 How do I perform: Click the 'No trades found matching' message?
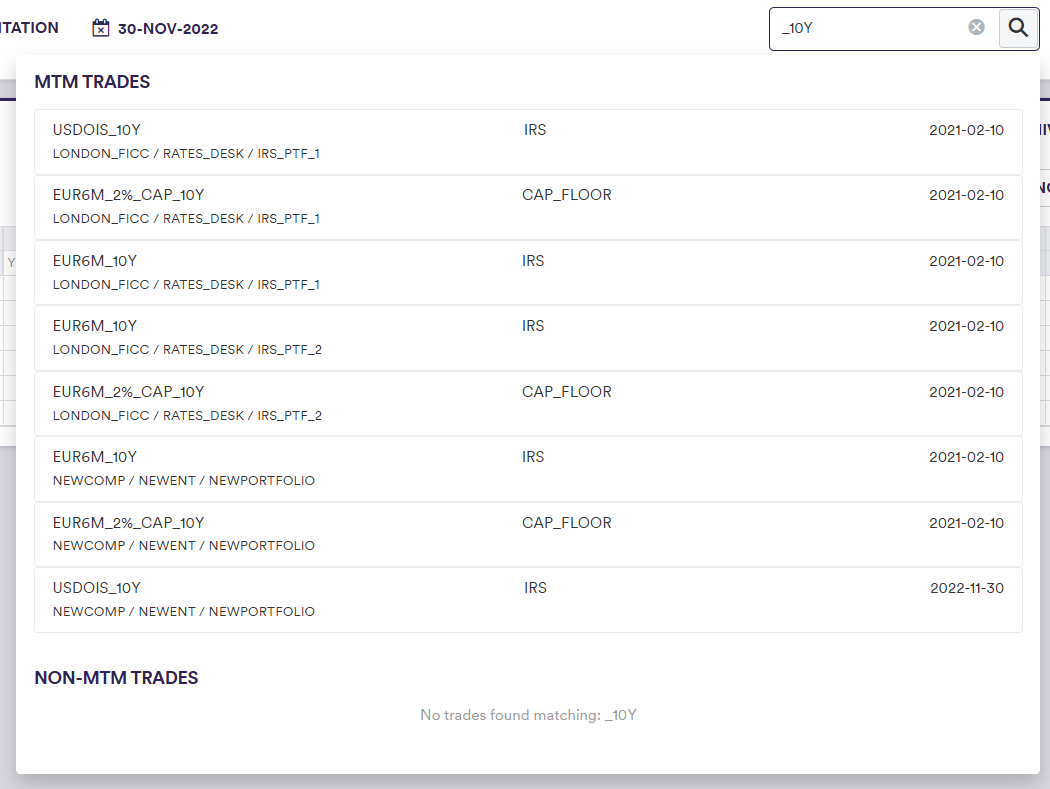[x=528, y=715]
